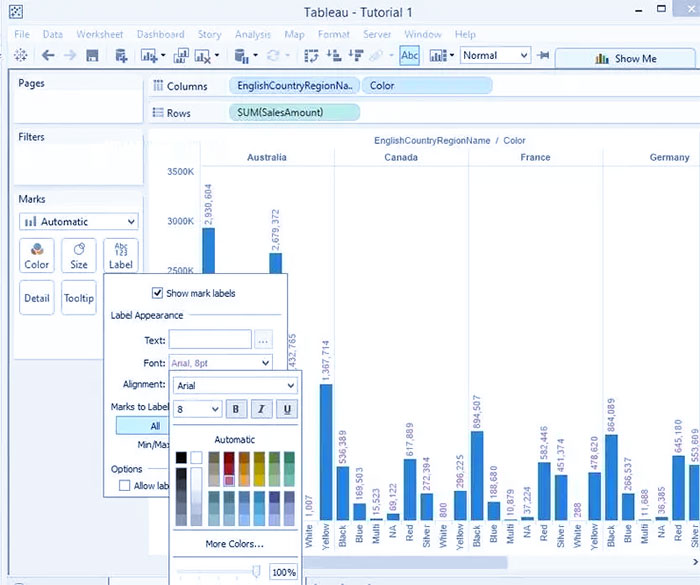Select the EnglishCountryRegionName pill in Columns

coord(295,86)
